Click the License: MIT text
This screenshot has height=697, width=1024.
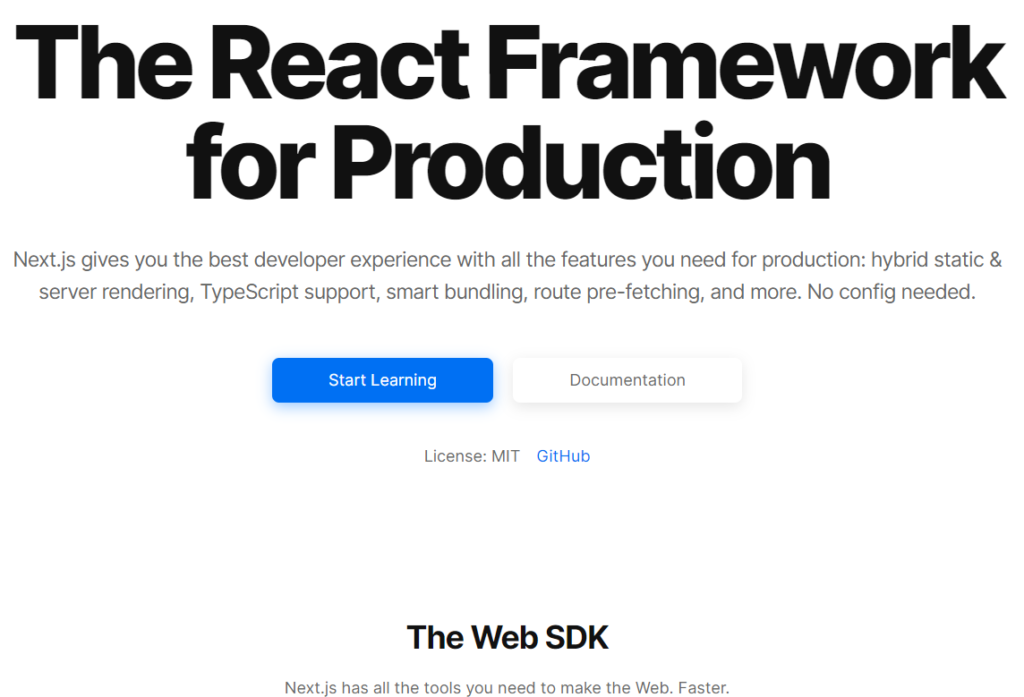472,456
